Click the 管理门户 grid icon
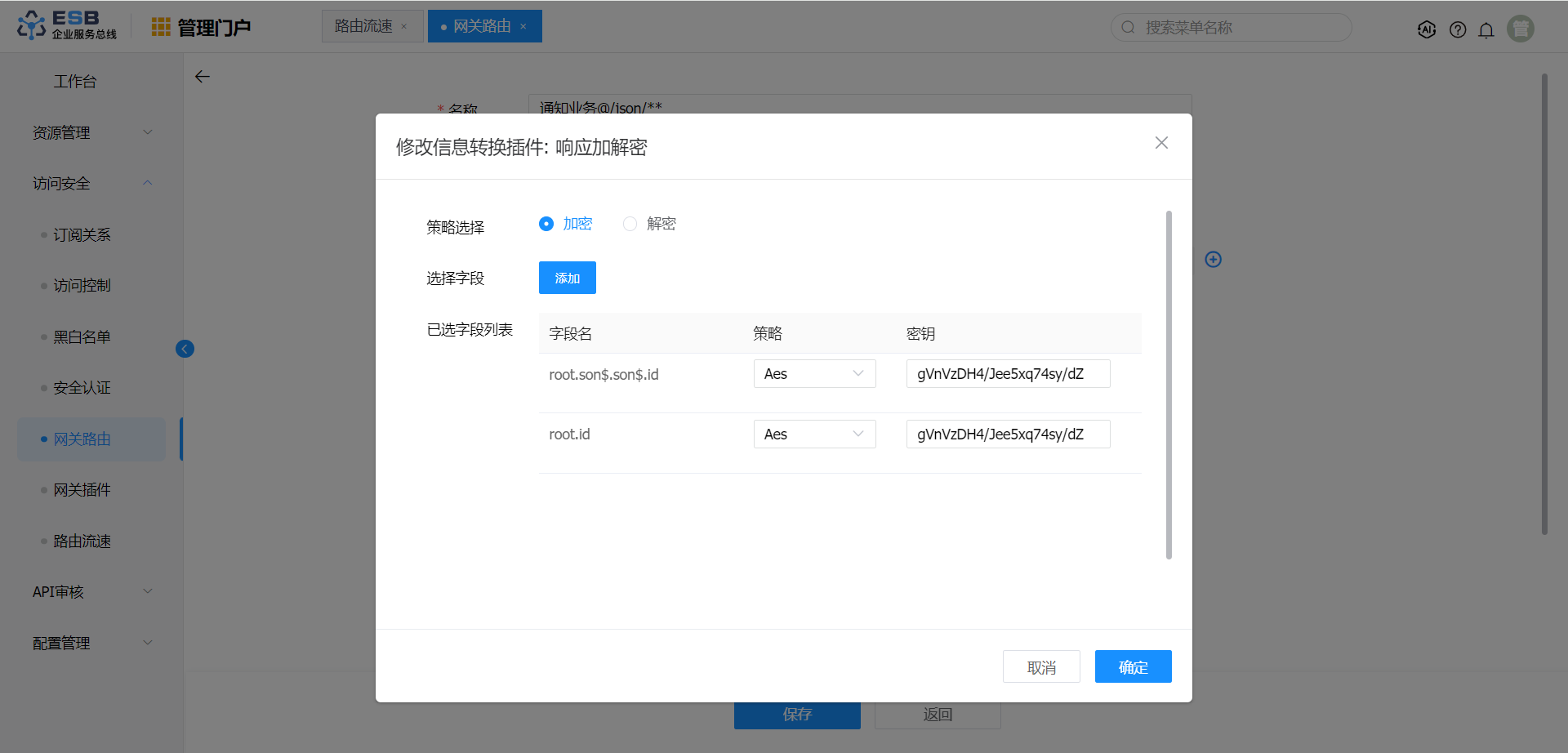 (161, 27)
